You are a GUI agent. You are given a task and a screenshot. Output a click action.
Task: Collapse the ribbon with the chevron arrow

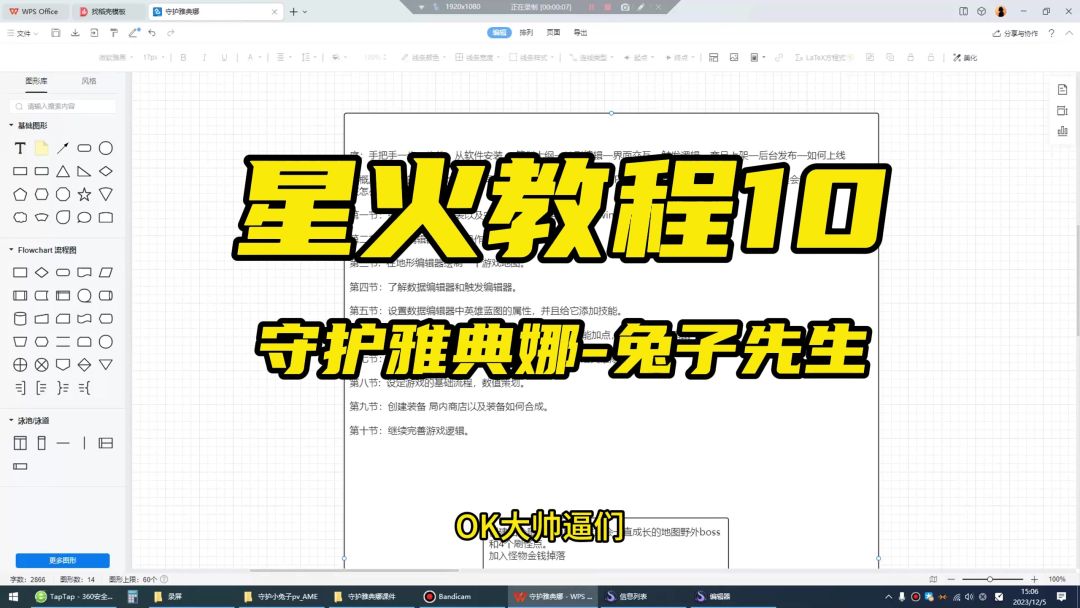tap(1068, 33)
